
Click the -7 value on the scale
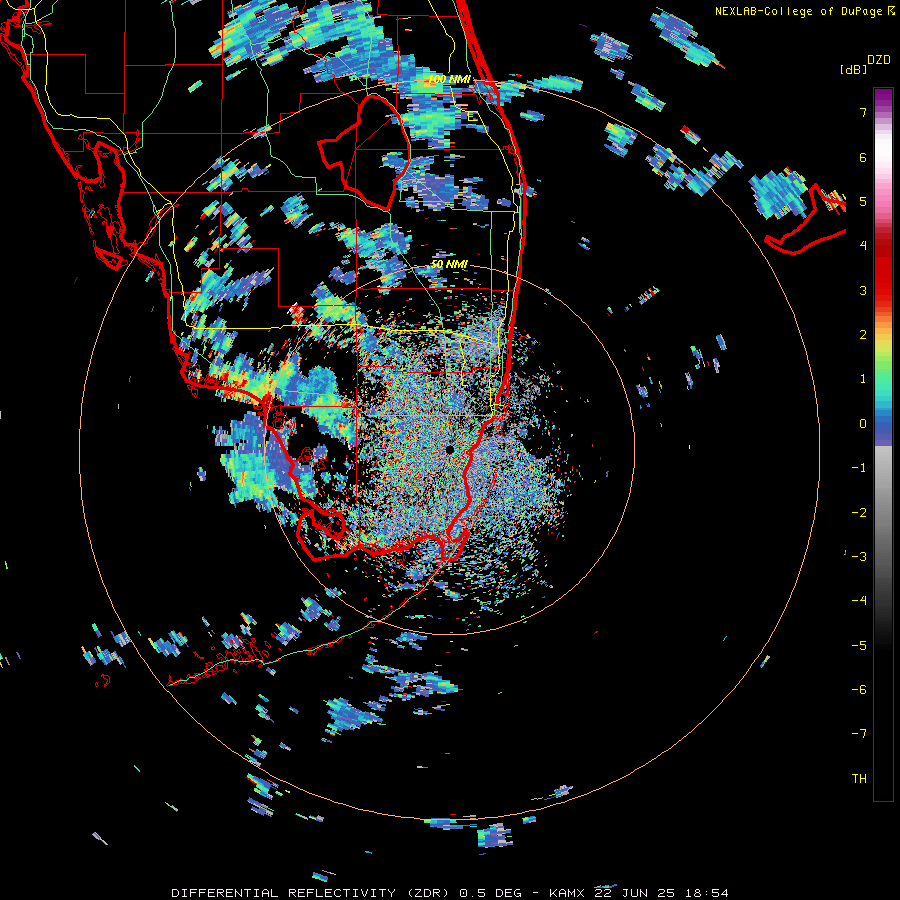tap(859, 734)
